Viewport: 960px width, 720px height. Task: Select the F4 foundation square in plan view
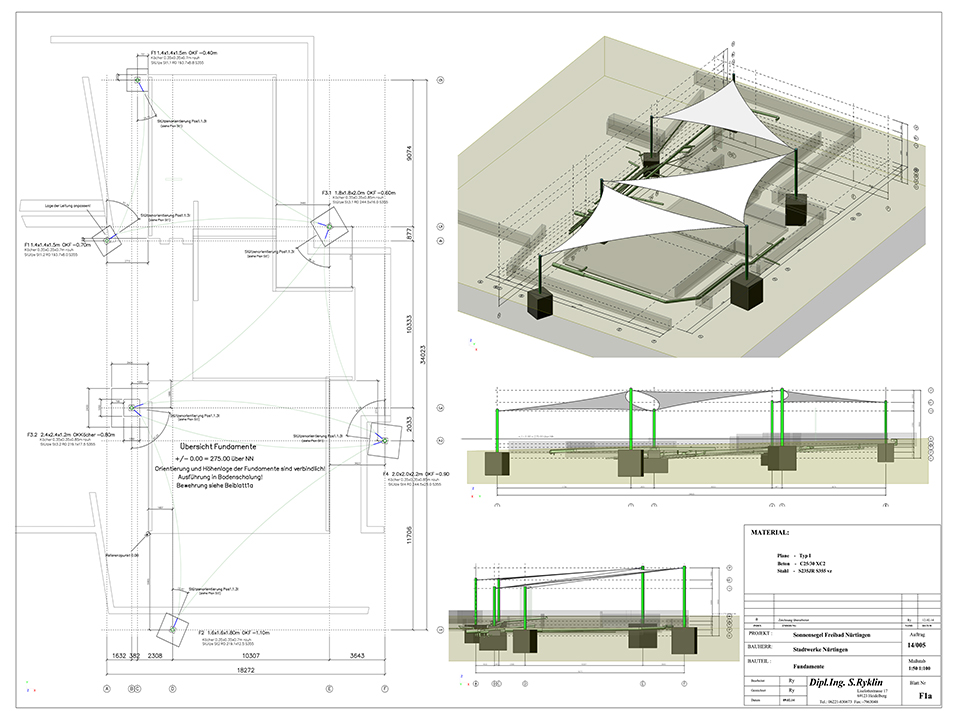(x=380, y=439)
